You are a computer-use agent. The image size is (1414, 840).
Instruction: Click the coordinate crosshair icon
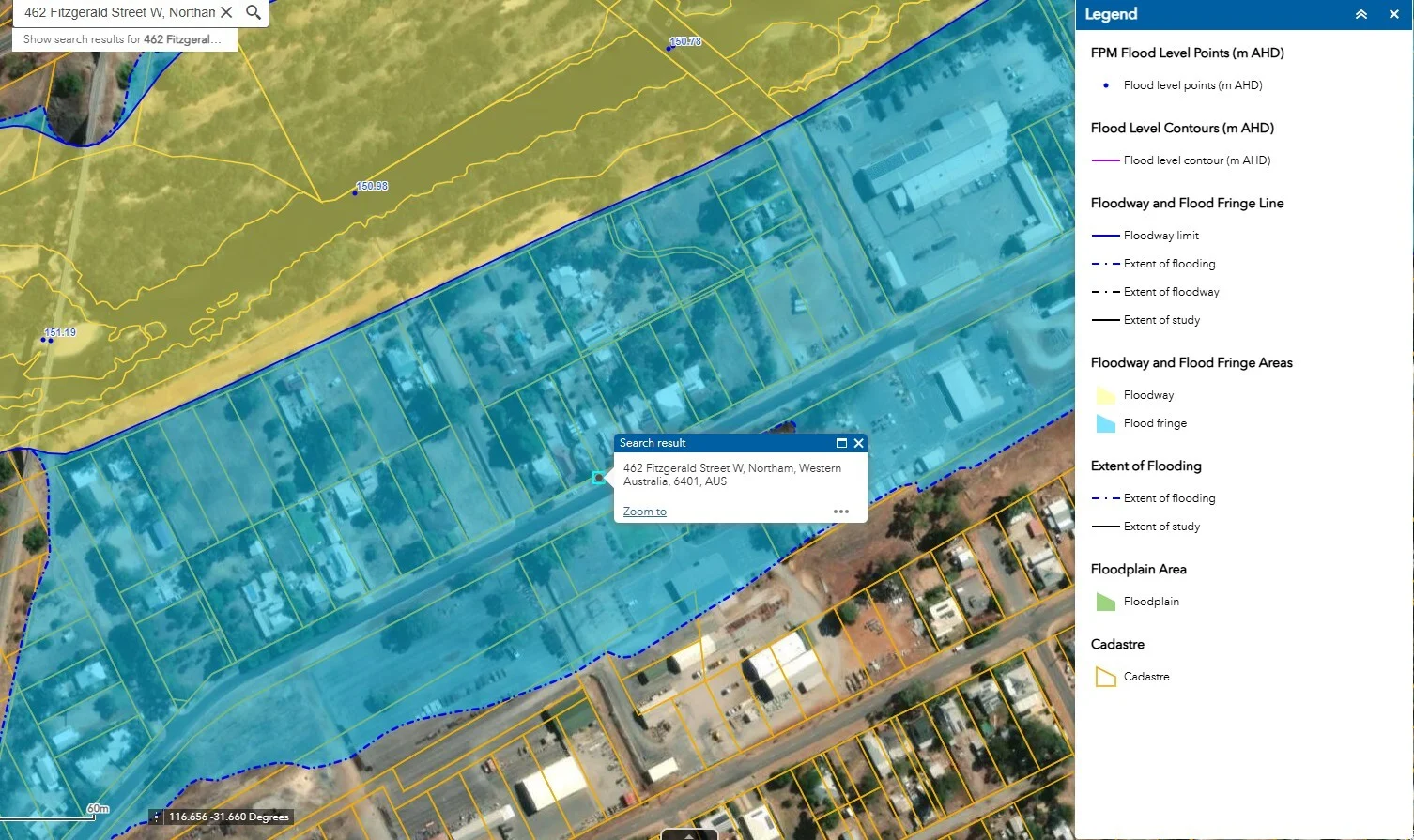coord(157,817)
